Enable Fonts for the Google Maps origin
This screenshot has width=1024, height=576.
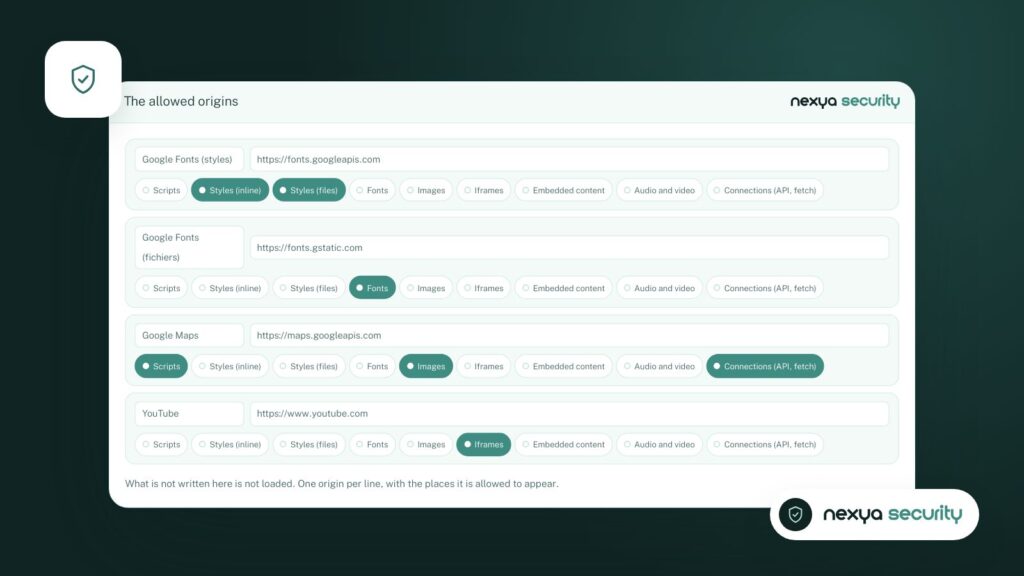coord(372,366)
